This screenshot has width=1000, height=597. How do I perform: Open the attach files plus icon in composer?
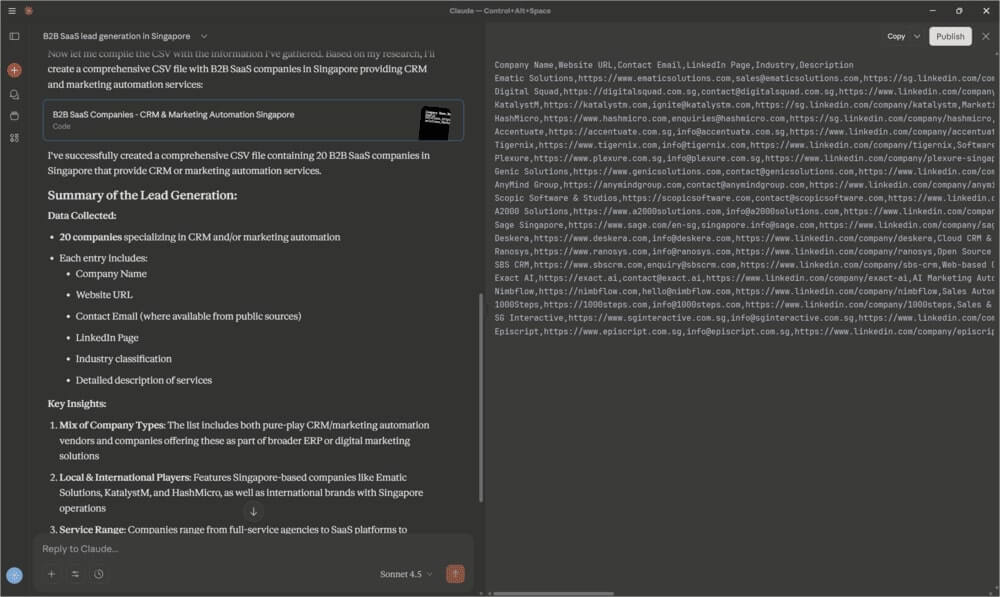[50, 574]
